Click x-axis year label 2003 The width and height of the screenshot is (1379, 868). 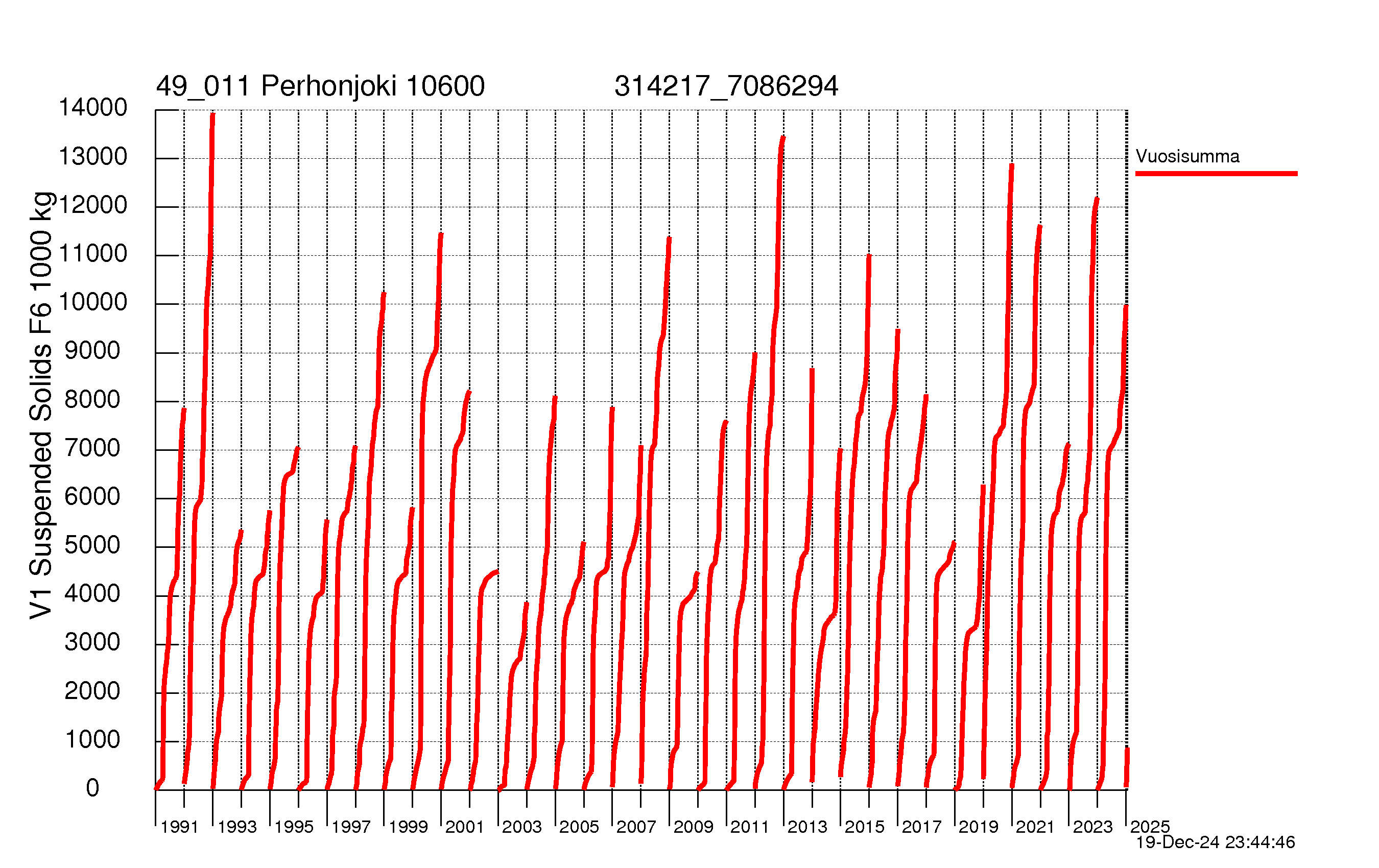point(521,827)
